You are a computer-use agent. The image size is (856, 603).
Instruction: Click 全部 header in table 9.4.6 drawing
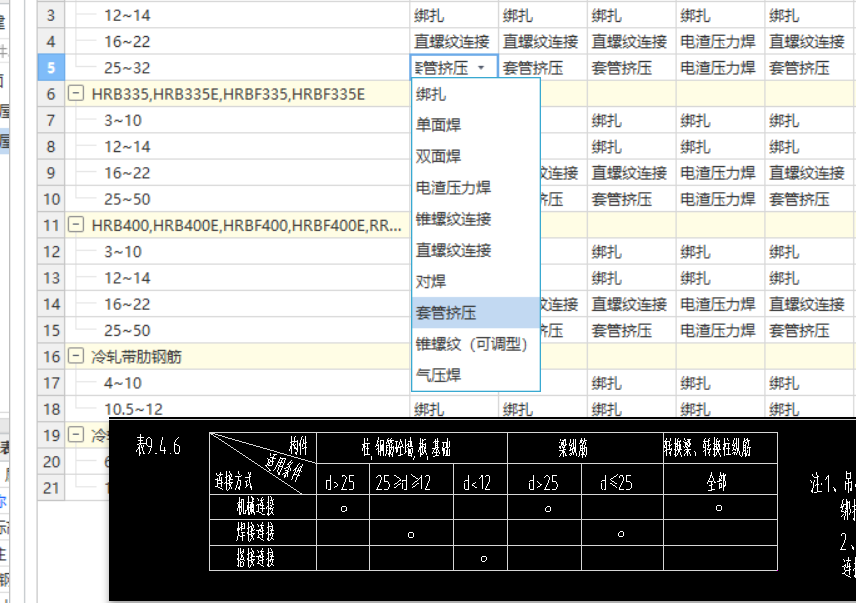pyautogui.click(x=717, y=482)
